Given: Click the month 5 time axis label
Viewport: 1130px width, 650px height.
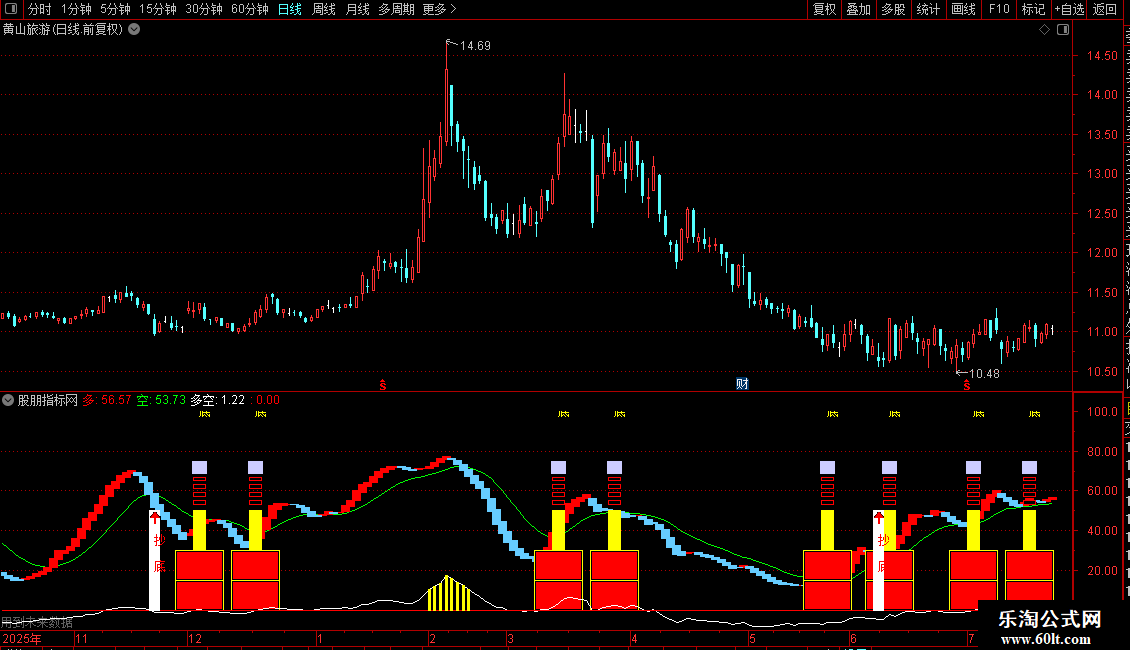Looking at the screenshot, I should pyautogui.click(x=752, y=638).
